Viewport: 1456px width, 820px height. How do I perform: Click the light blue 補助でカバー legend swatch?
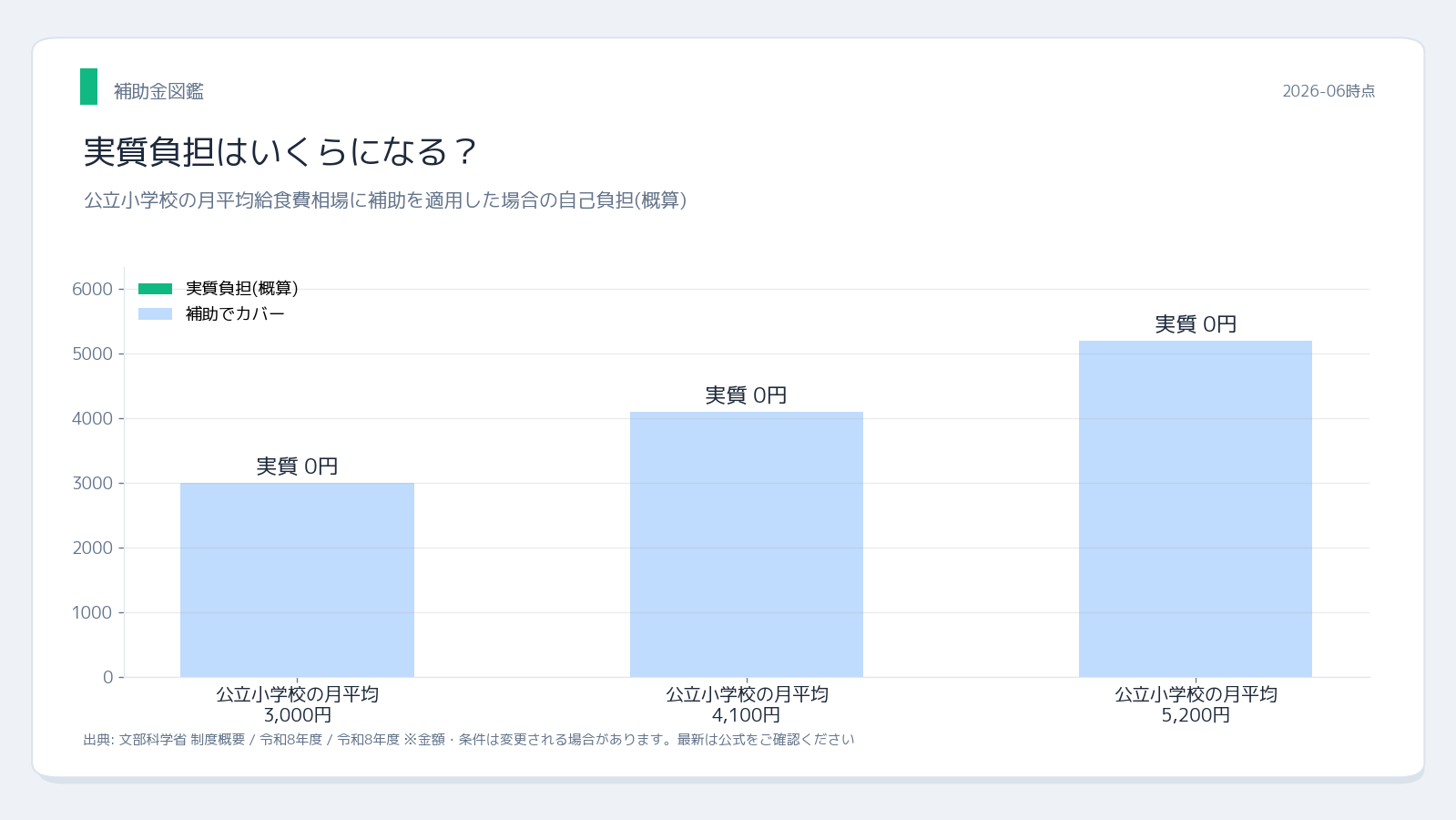coord(155,314)
